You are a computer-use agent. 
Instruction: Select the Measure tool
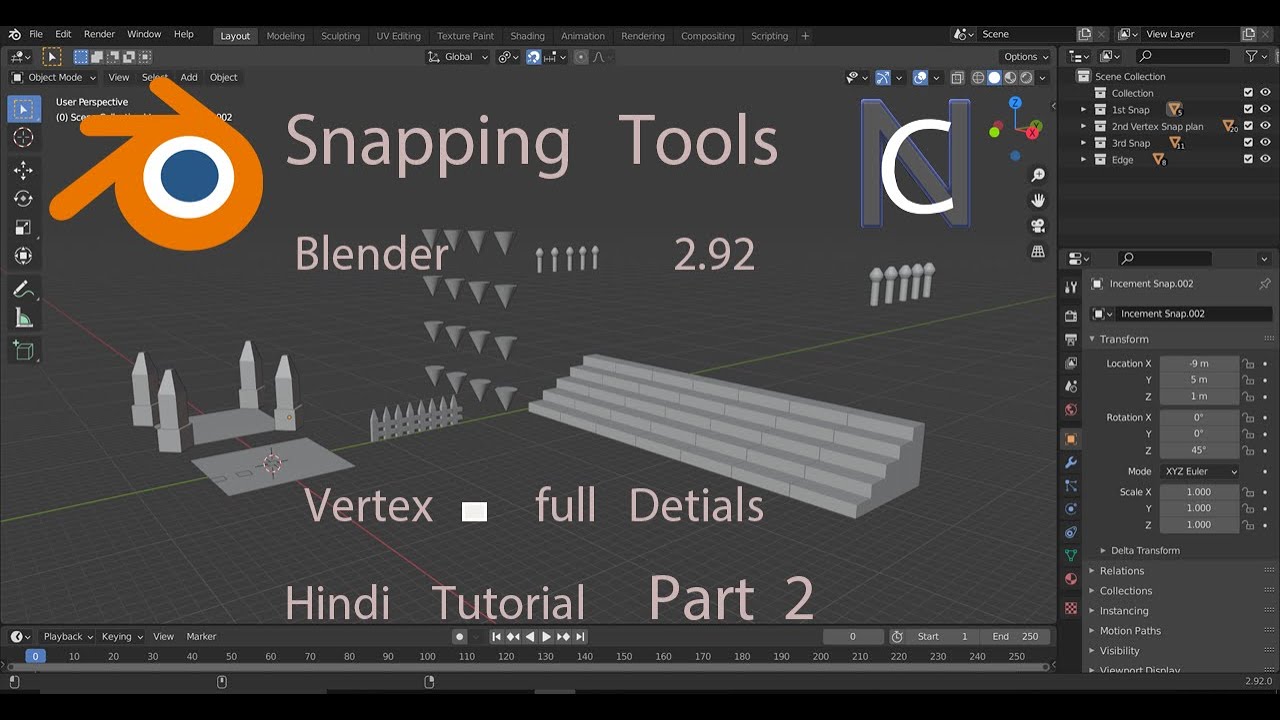(x=24, y=318)
